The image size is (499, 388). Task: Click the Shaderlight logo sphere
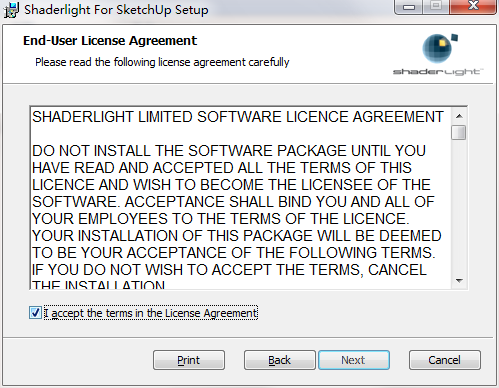(437, 49)
